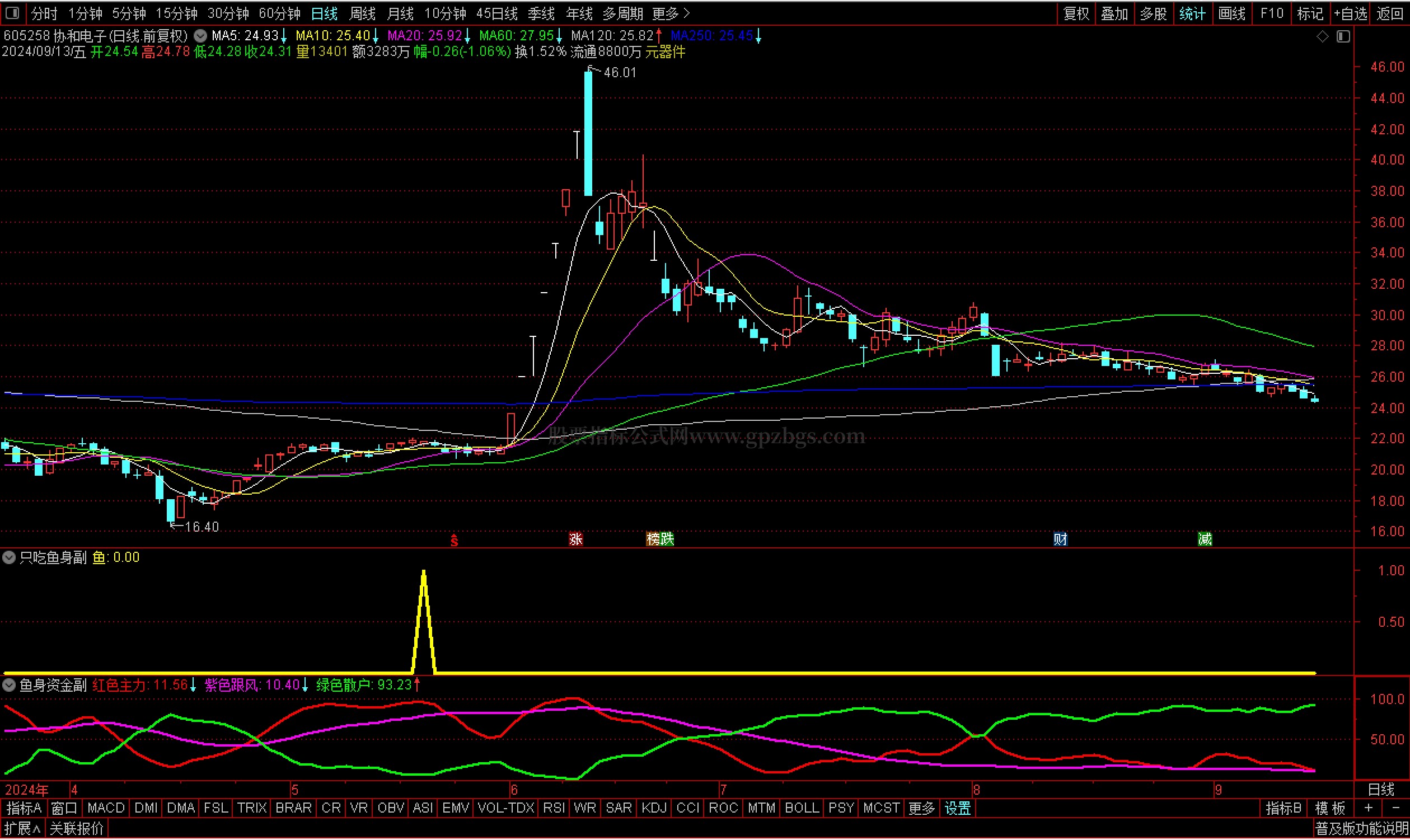Switch to 周线 weekly period

click(x=362, y=13)
